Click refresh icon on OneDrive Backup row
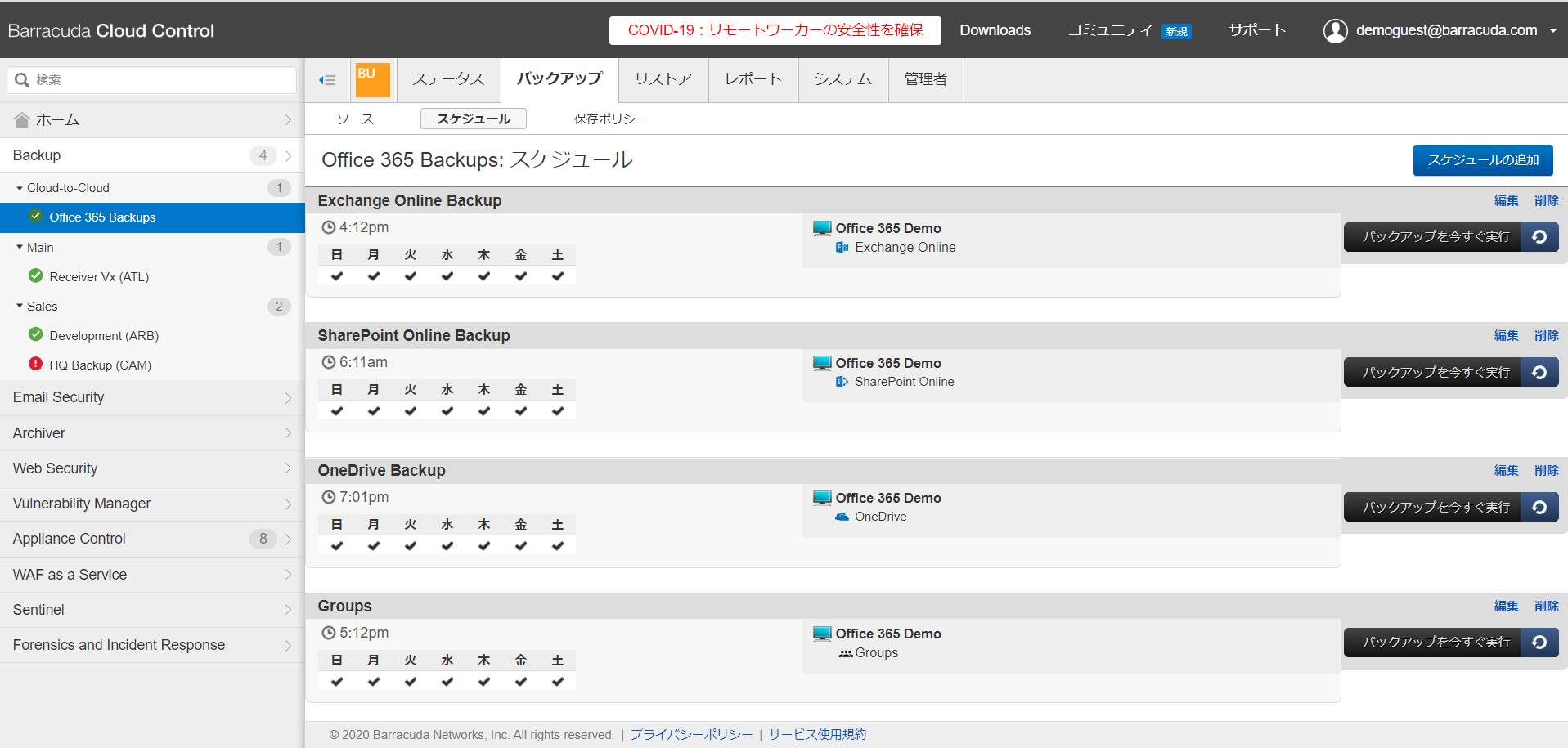This screenshot has height=748, width=1568. pyautogui.click(x=1539, y=507)
